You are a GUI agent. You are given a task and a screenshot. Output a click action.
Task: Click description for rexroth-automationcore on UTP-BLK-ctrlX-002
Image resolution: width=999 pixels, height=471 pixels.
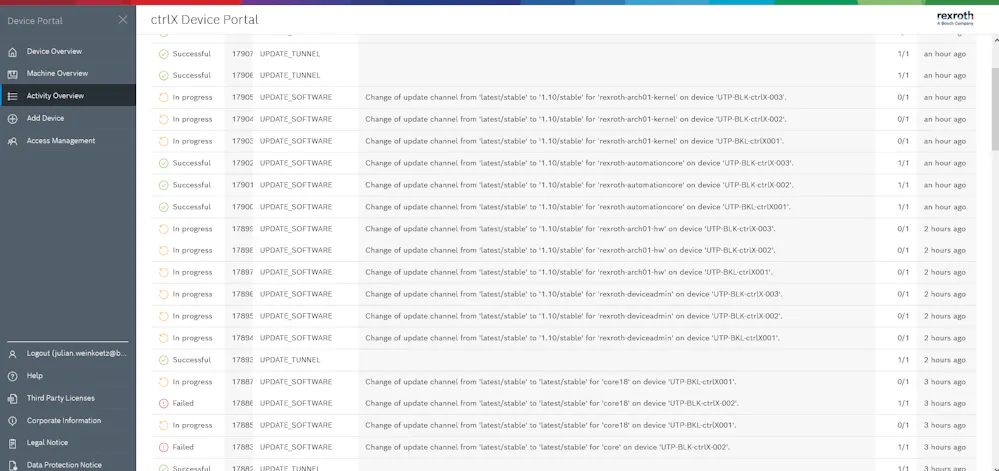coord(579,185)
